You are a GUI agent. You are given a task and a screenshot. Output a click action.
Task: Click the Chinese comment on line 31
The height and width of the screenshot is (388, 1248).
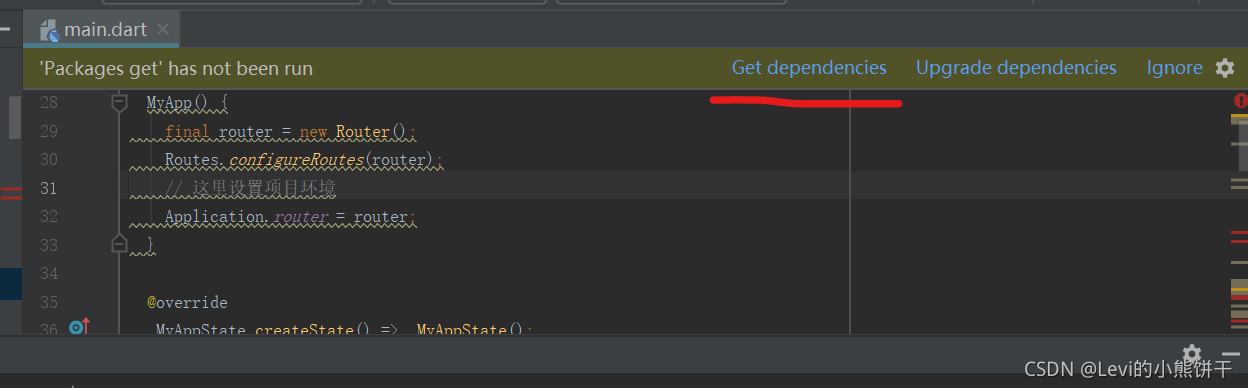[x=251, y=188]
